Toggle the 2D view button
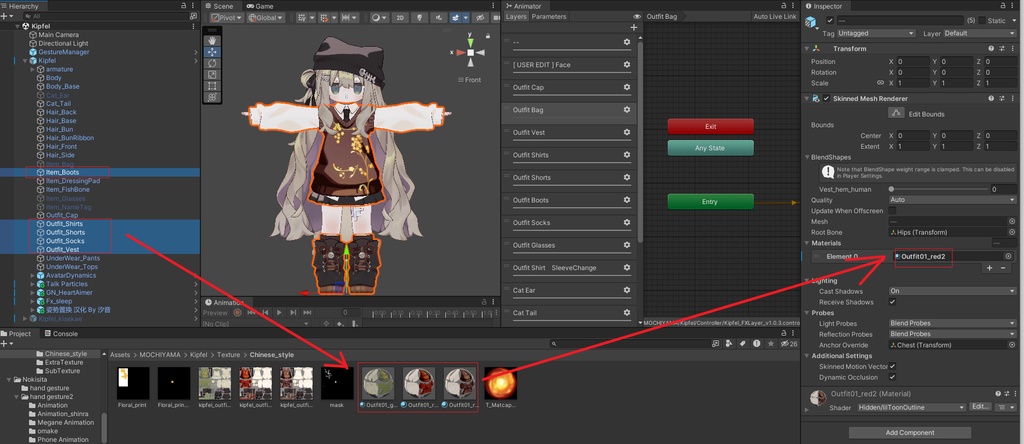This screenshot has width=1024, height=444. coord(400,18)
